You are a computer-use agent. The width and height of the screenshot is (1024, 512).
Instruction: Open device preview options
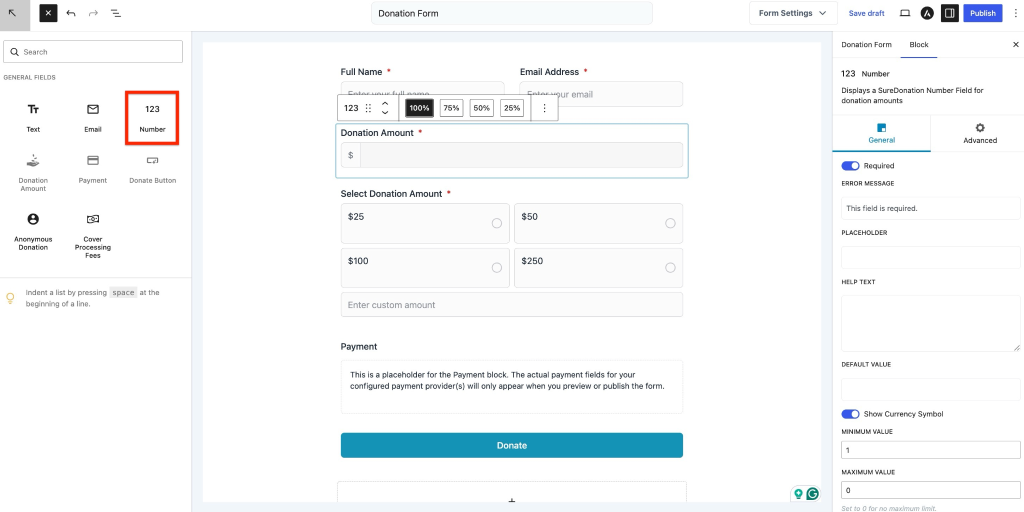(x=905, y=13)
